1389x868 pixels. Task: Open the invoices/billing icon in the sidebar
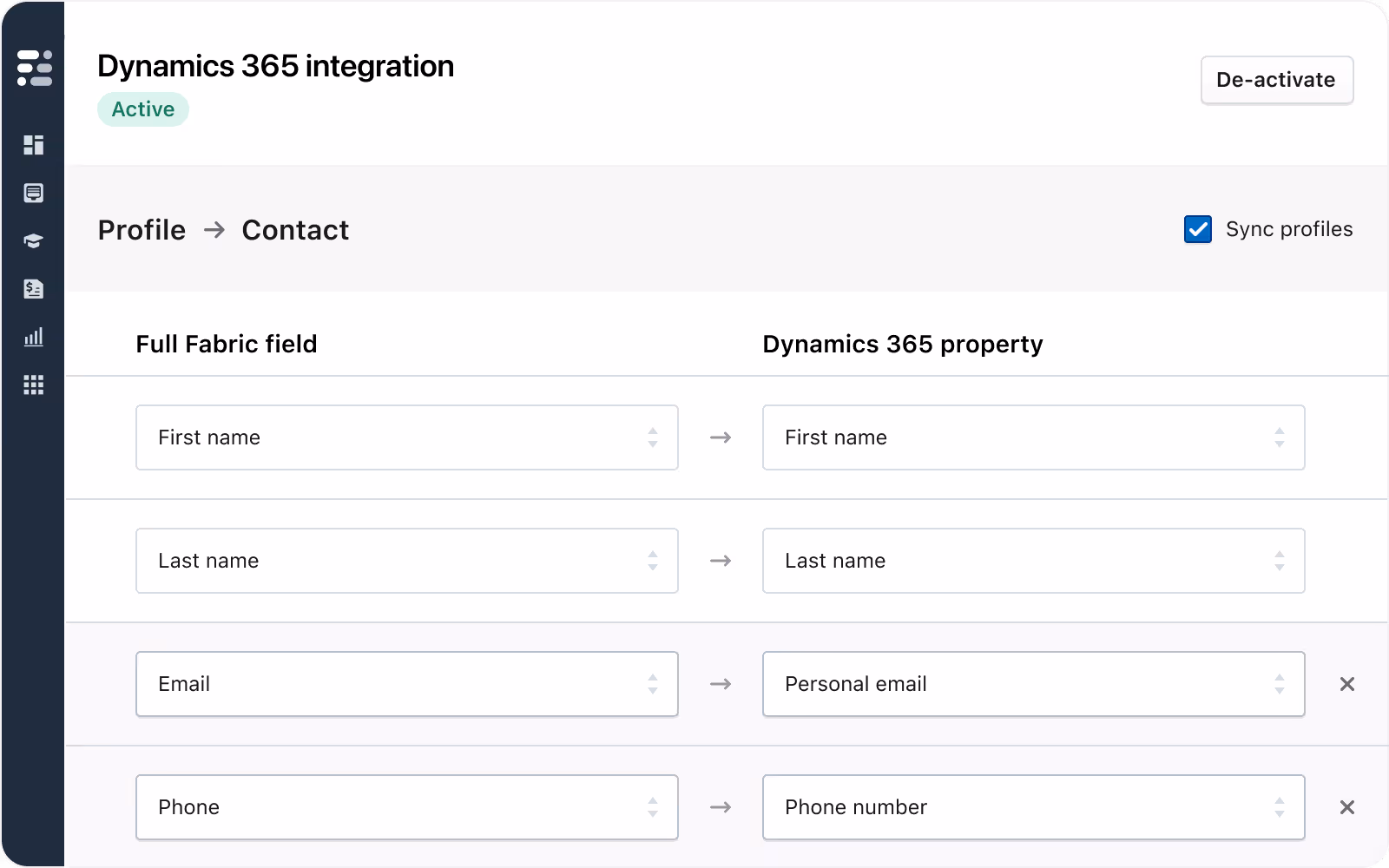point(34,289)
